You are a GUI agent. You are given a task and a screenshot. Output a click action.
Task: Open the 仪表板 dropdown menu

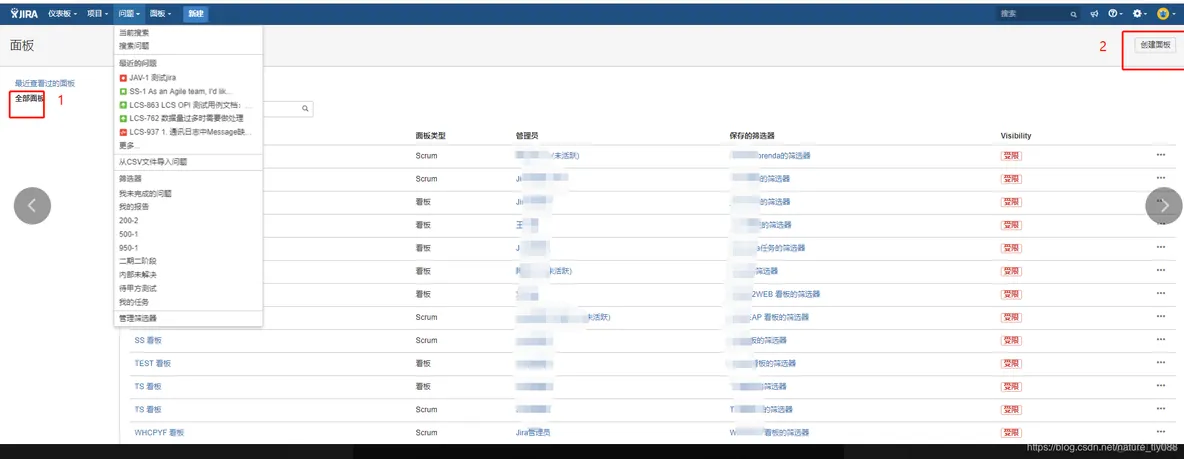(x=63, y=14)
